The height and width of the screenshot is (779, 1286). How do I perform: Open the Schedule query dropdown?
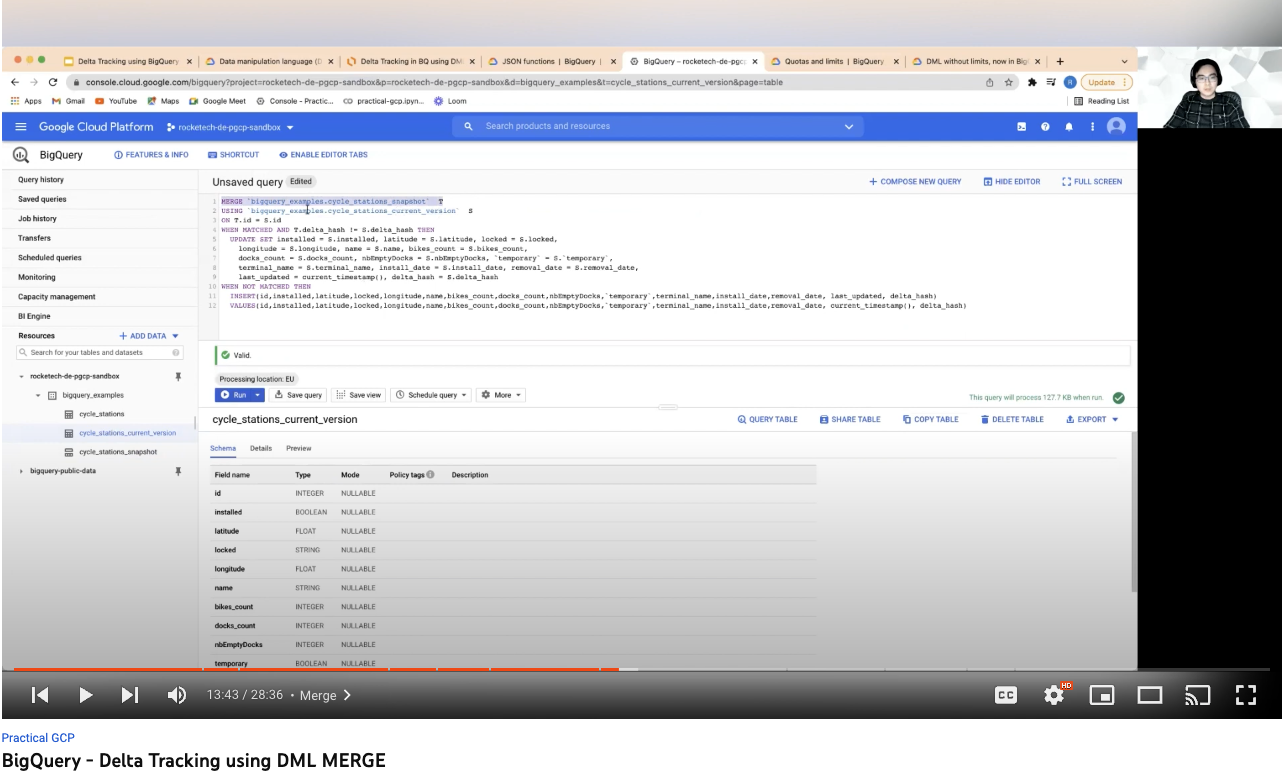pos(431,395)
